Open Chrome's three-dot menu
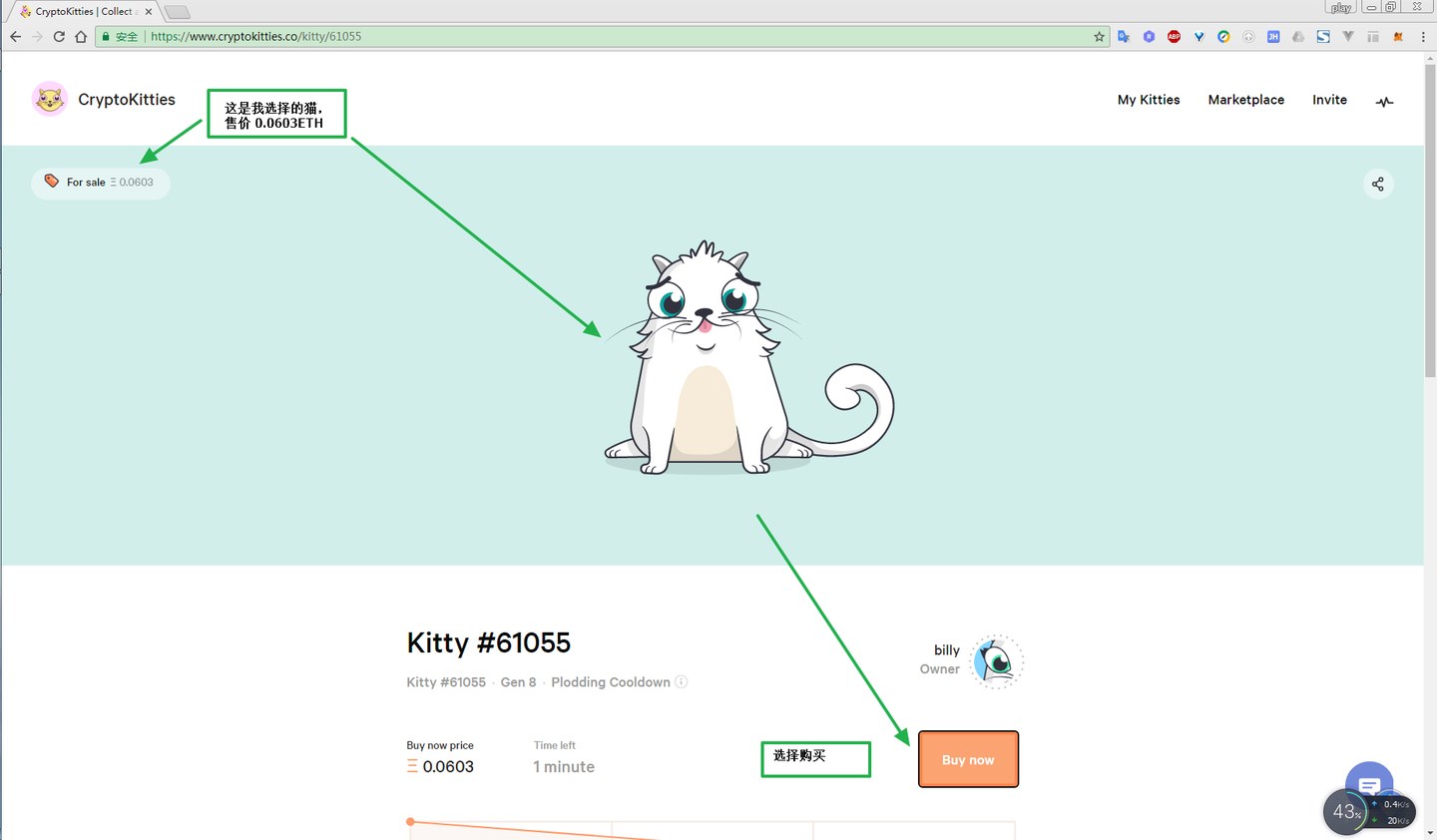 coord(1423,37)
